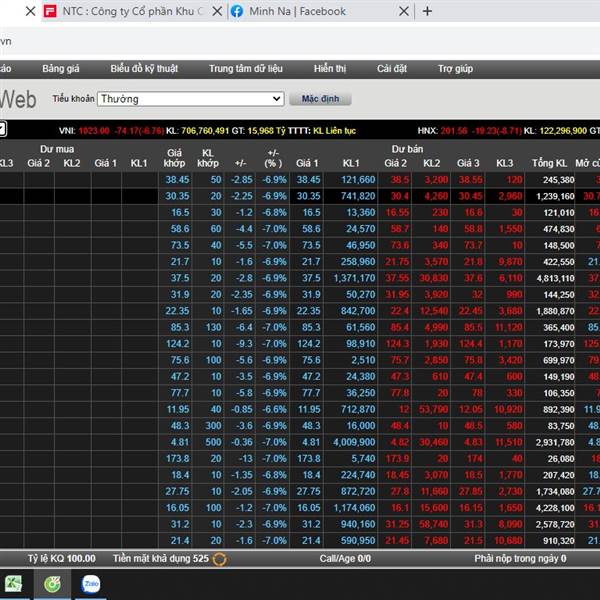Click the refresh icon beside Tiền mặt khả dụng

(x=219, y=559)
